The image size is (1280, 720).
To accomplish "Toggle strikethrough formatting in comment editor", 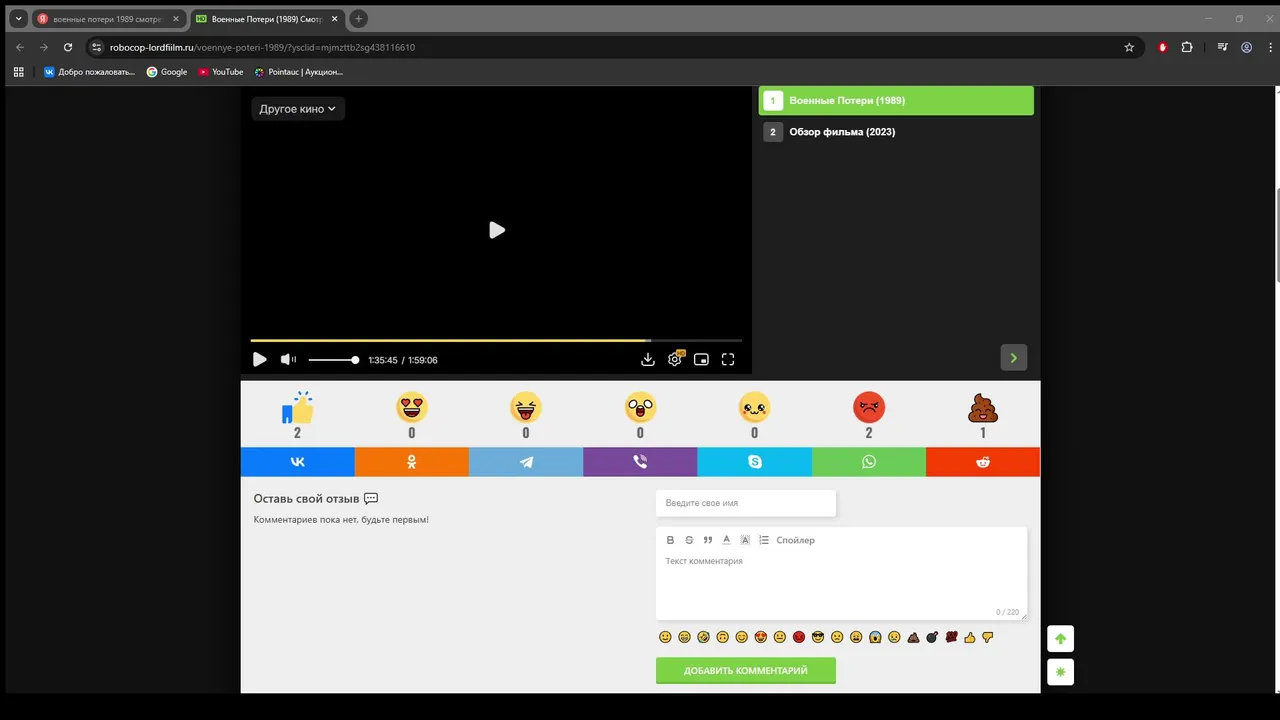I will point(689,540).
